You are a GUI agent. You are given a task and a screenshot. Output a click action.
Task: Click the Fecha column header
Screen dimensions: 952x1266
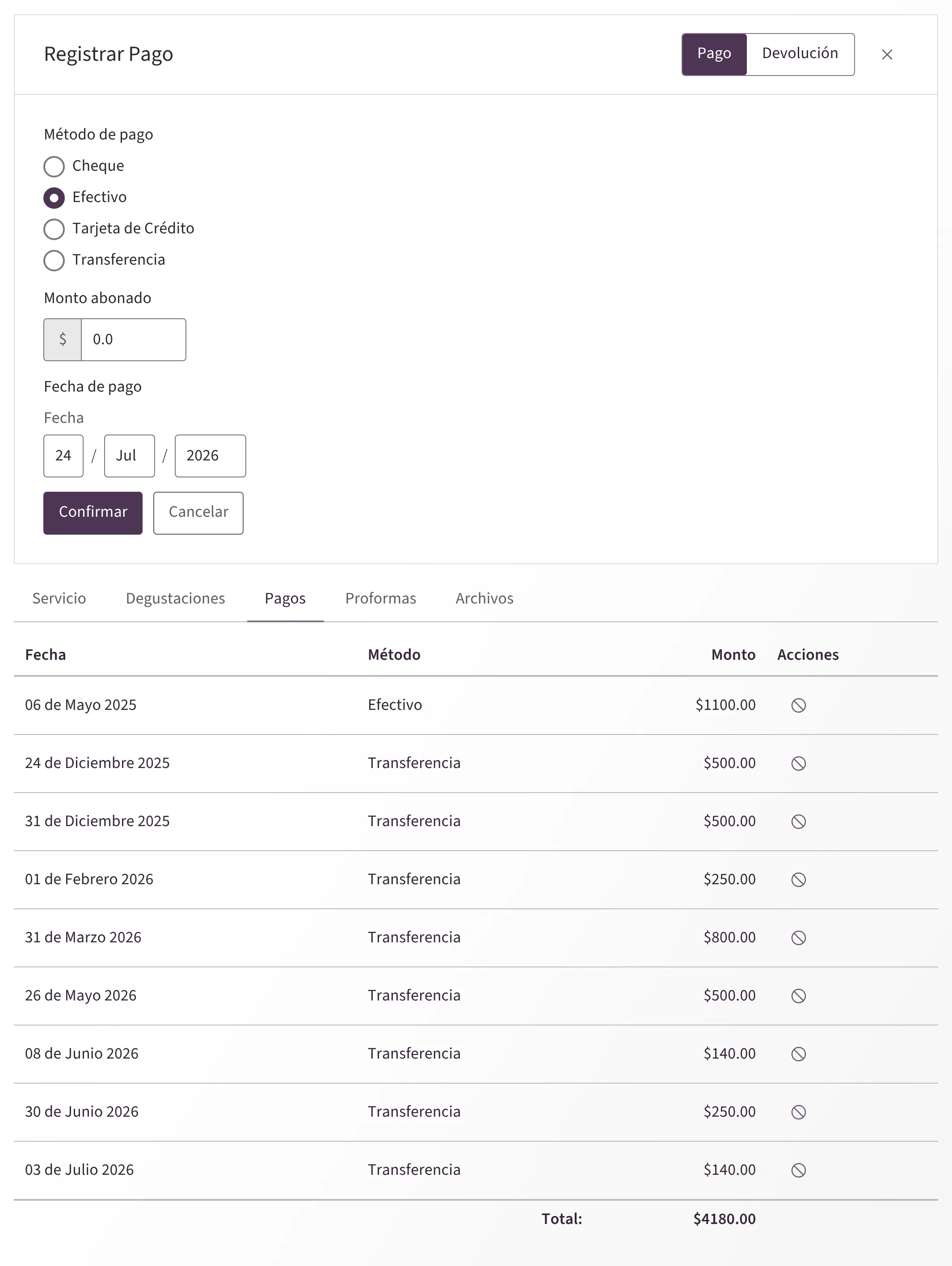45,654
